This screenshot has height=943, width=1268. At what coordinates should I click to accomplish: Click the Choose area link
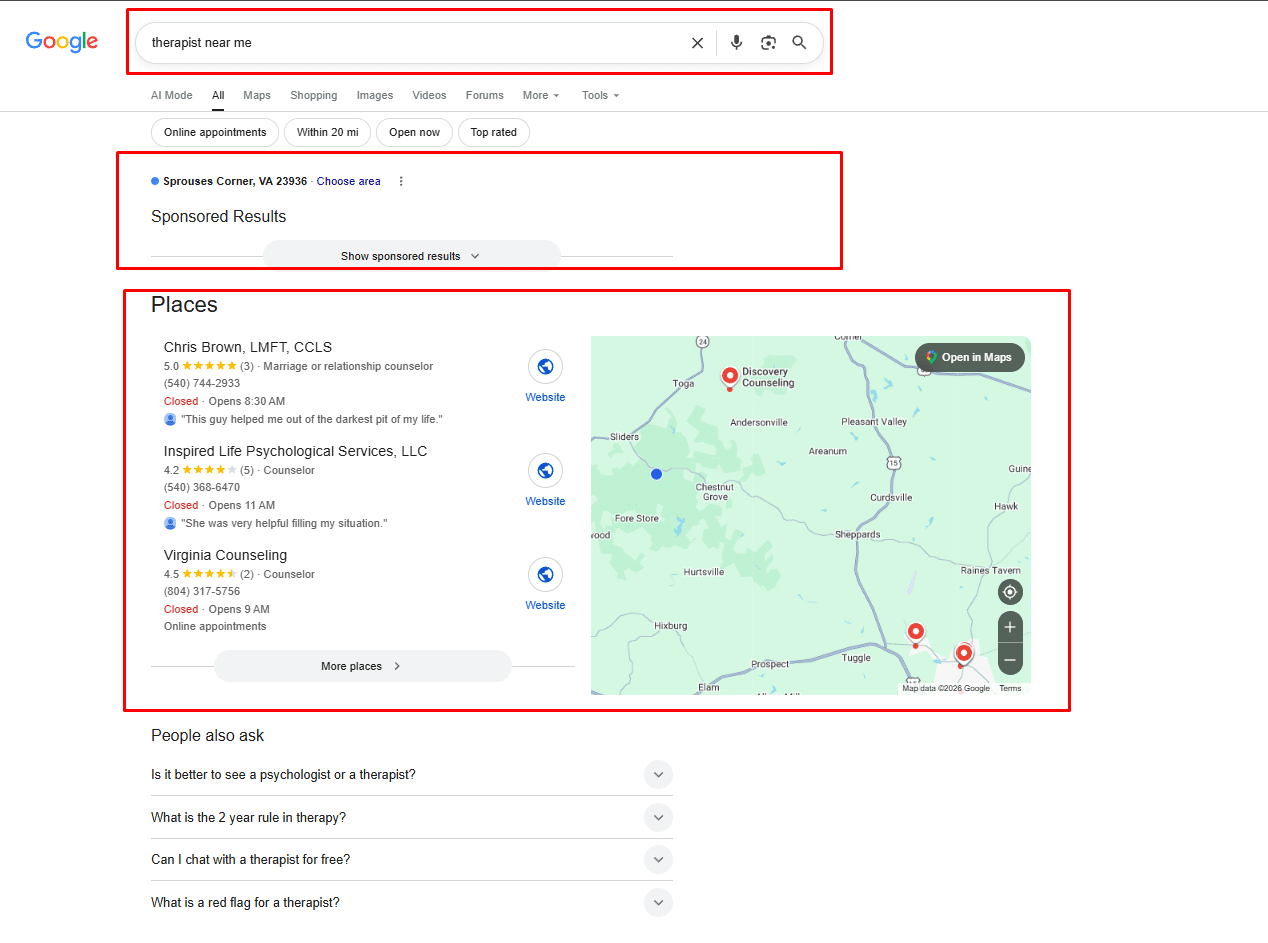349,181
